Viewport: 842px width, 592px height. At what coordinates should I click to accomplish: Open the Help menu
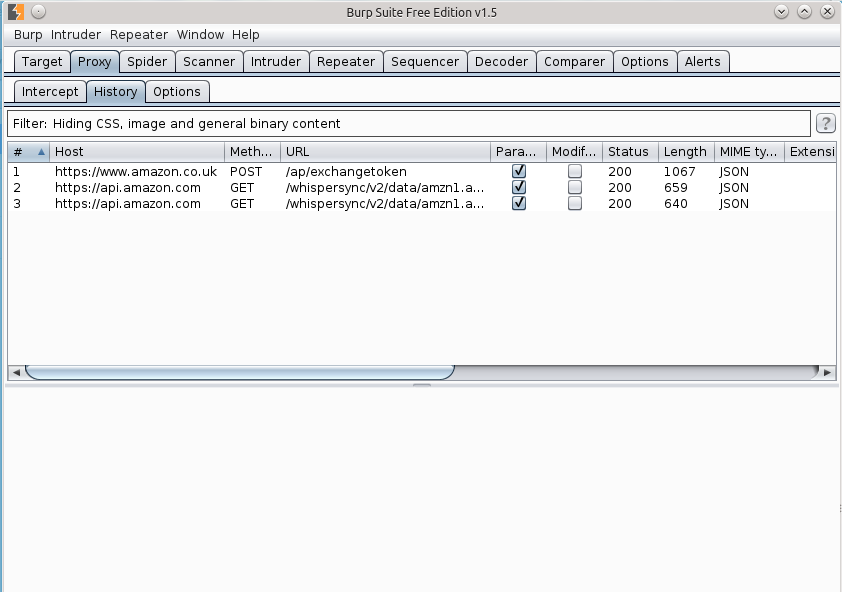[x=245, y=35]
